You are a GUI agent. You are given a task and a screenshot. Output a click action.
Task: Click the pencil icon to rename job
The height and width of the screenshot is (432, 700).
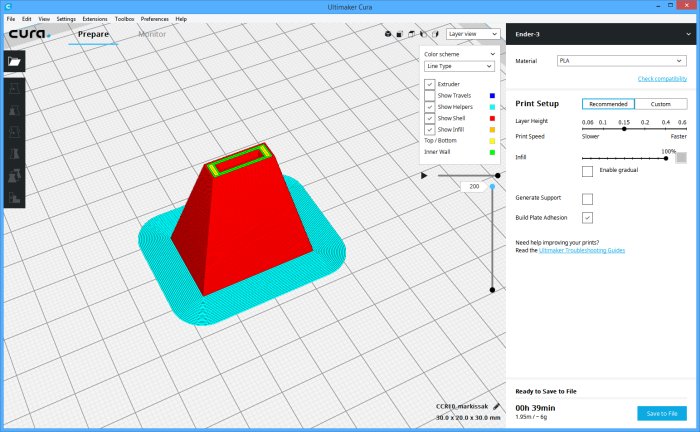click(496, 406)
